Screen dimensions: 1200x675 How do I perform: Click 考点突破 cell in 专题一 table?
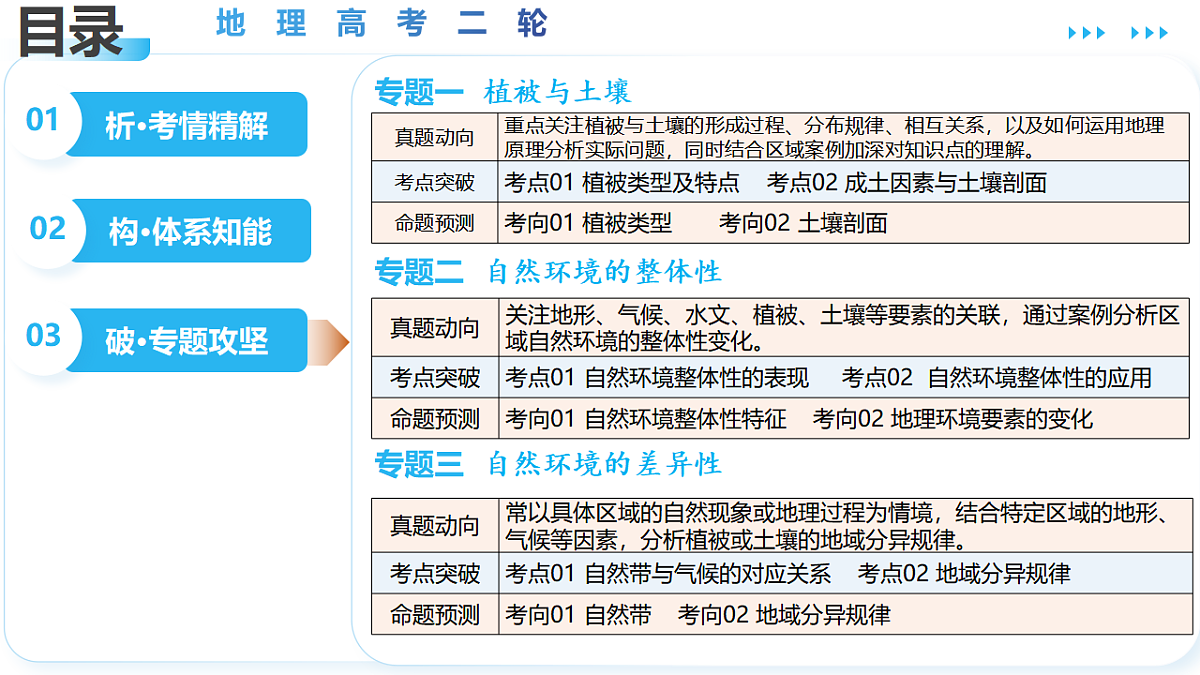(x=434, y=183)
